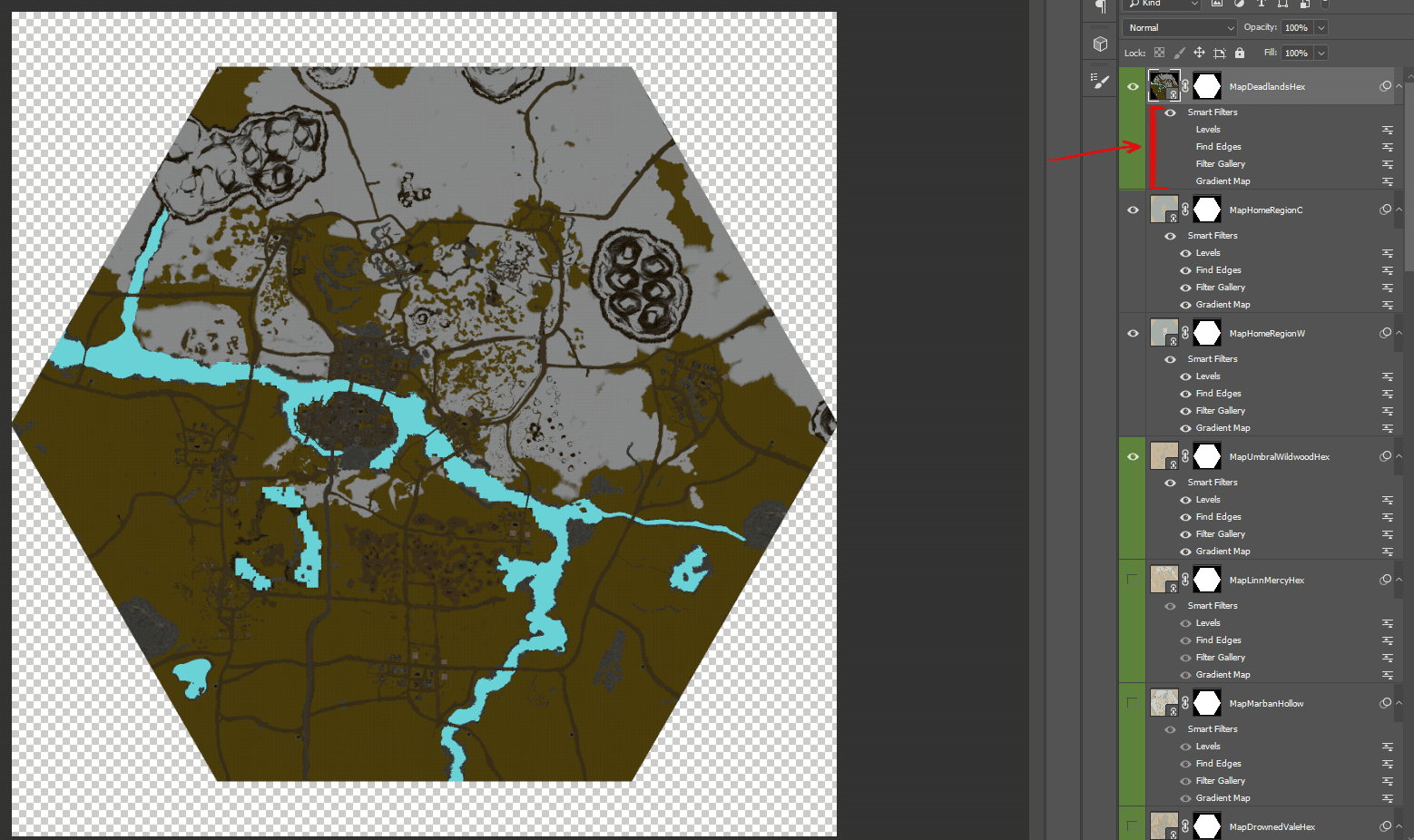Open blending options for MapDeadlandsHex Find Edges
Viewport: 1414px width, 840px height.
click(1387, 147)
